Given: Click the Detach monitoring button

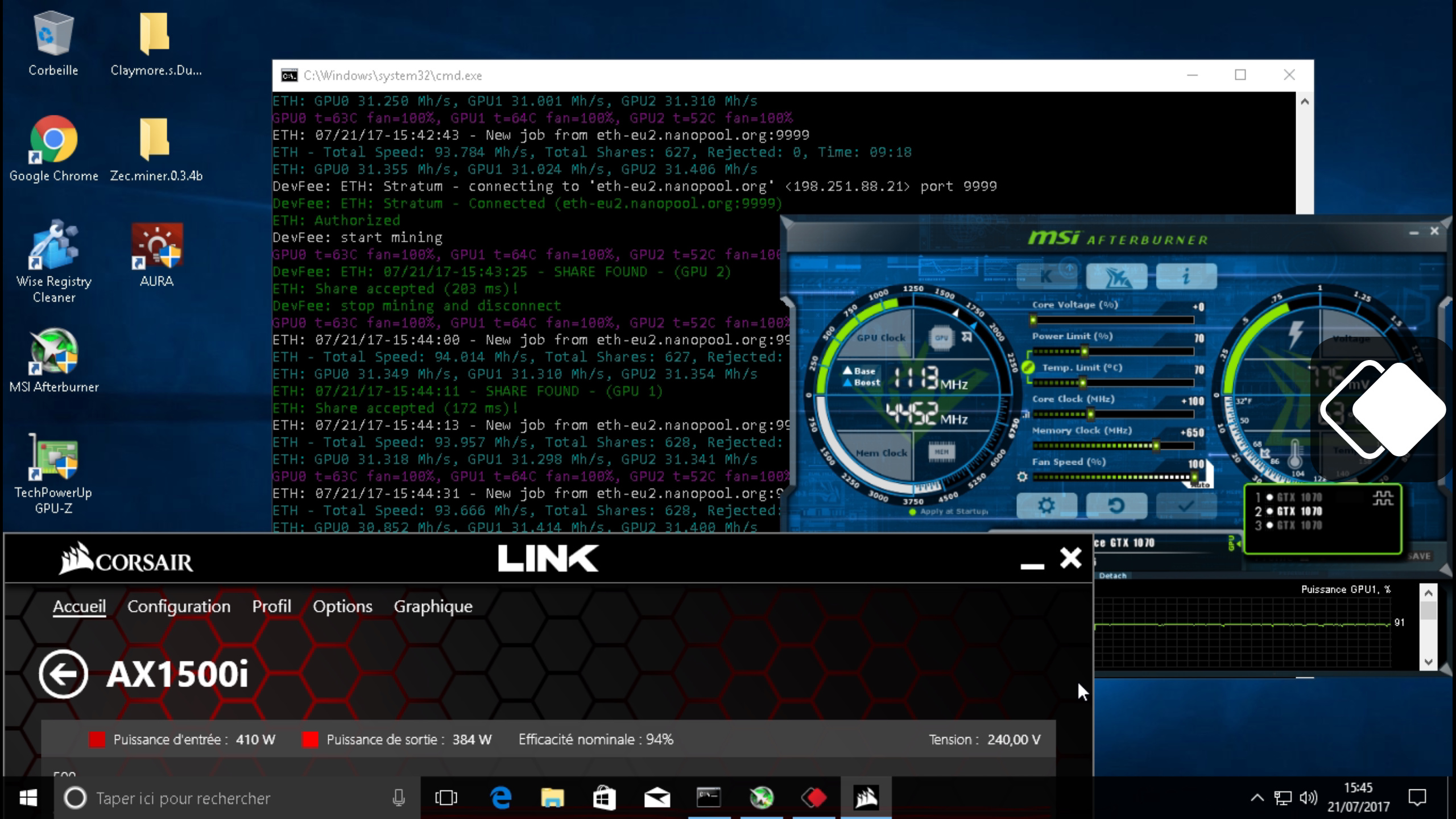Looking at the screenshot, I should pos(1112,576).
